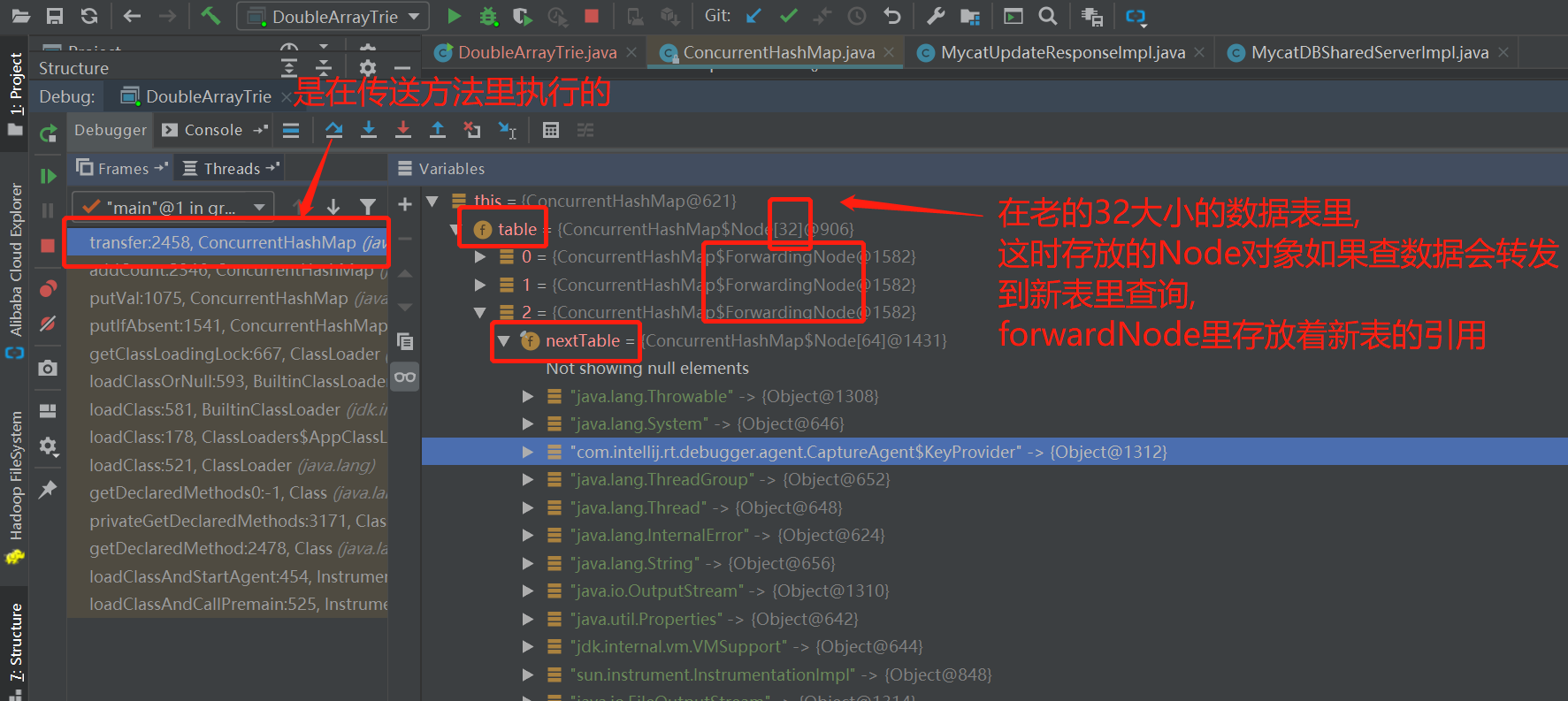Click the Debug bug icon
Screen dimensions: 1568x701
click(487, 16)
